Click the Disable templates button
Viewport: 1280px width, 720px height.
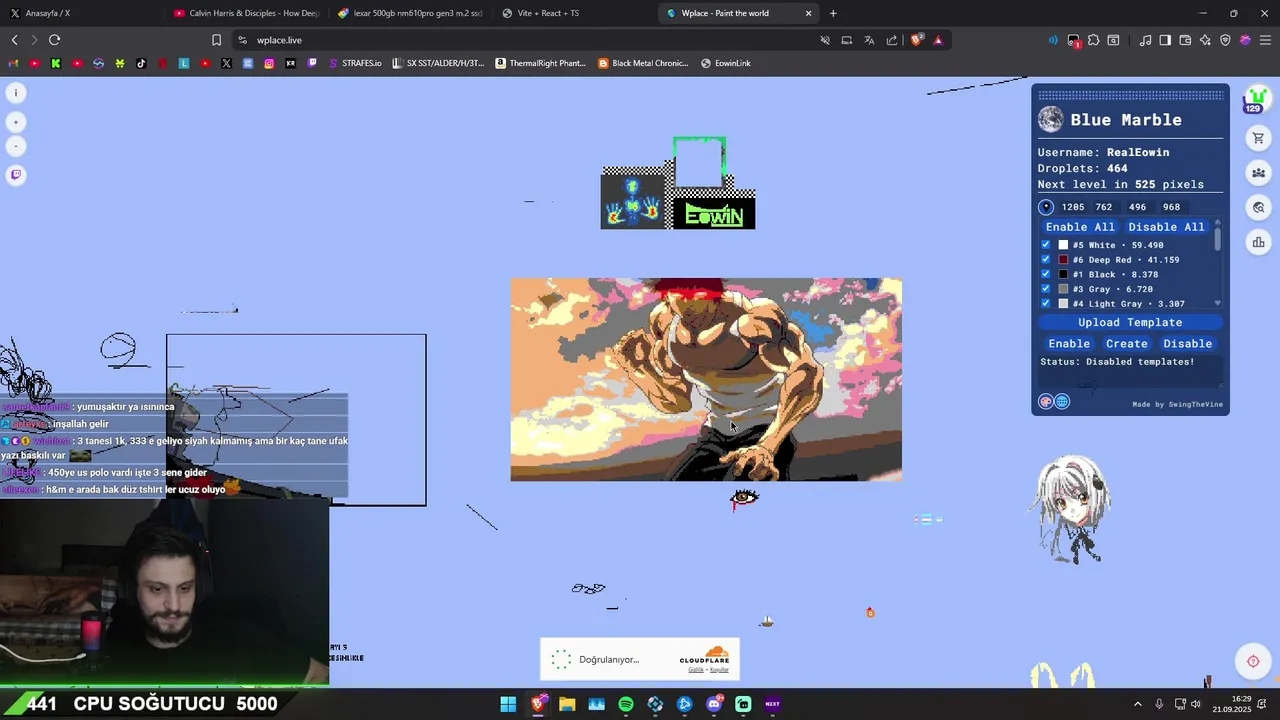click(x=1187, y=344)
